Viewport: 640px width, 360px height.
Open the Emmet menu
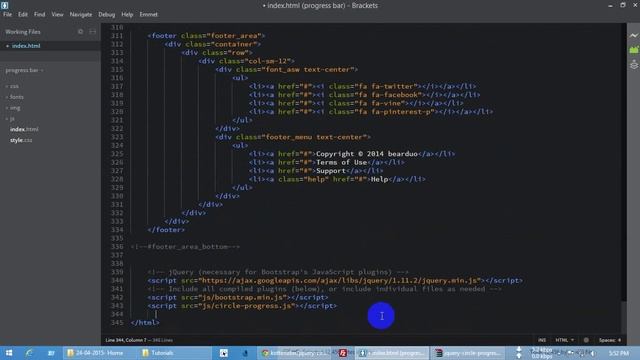click(149, 14)
